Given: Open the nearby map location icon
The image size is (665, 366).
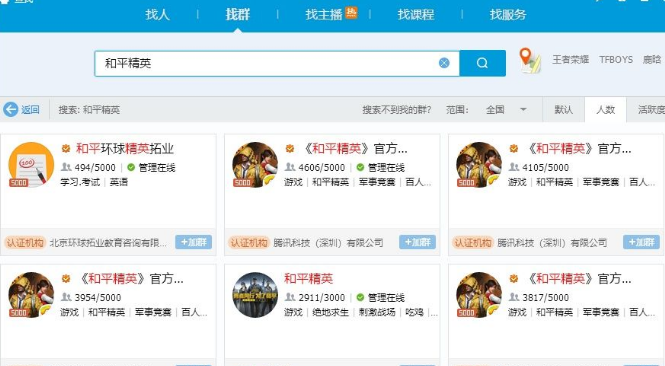Looking at the screenshot, I should coord(530,60).
